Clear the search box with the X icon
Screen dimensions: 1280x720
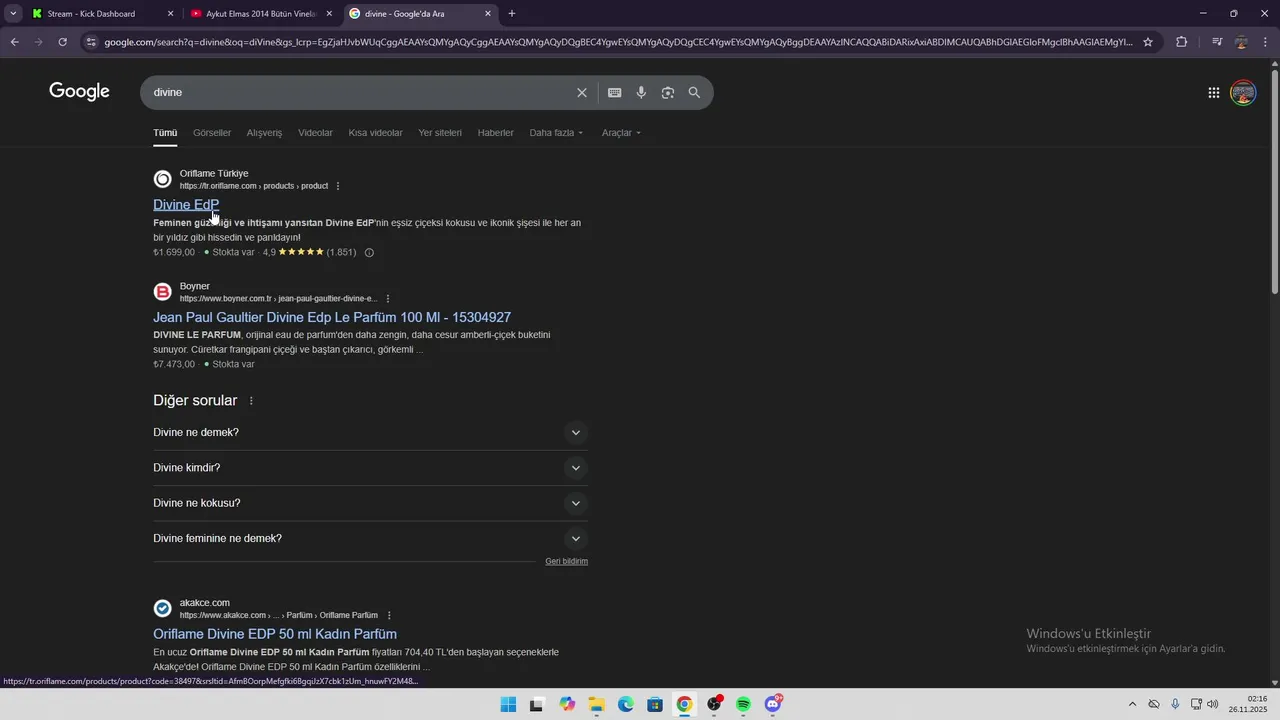582,92
